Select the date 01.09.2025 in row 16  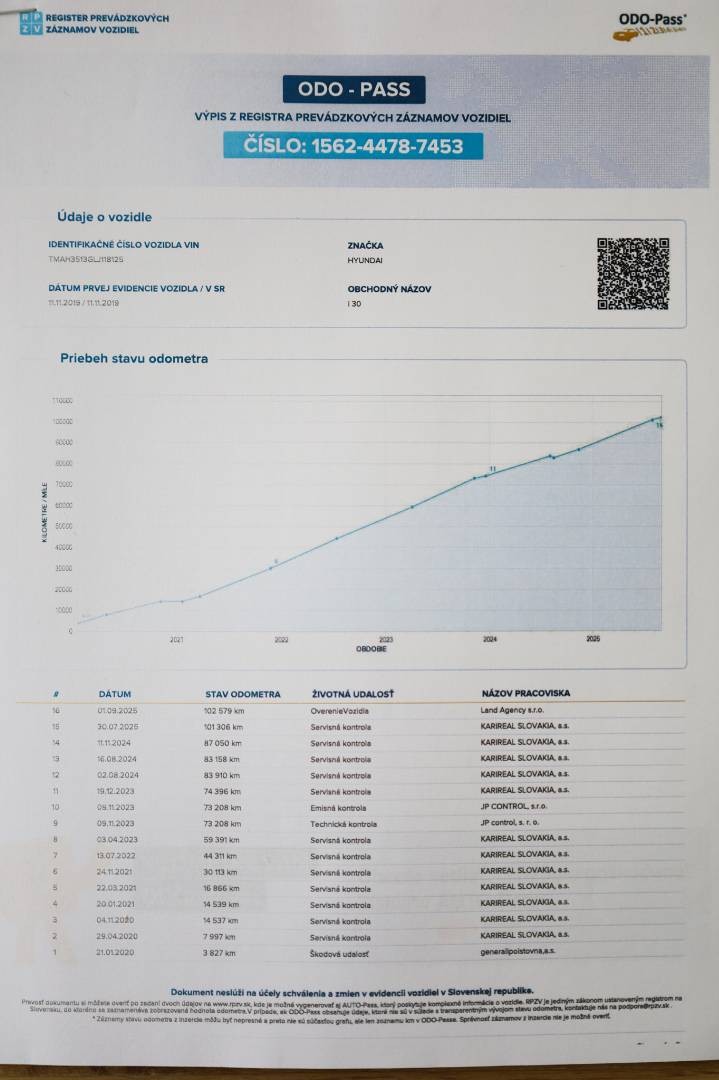(117, 711)
